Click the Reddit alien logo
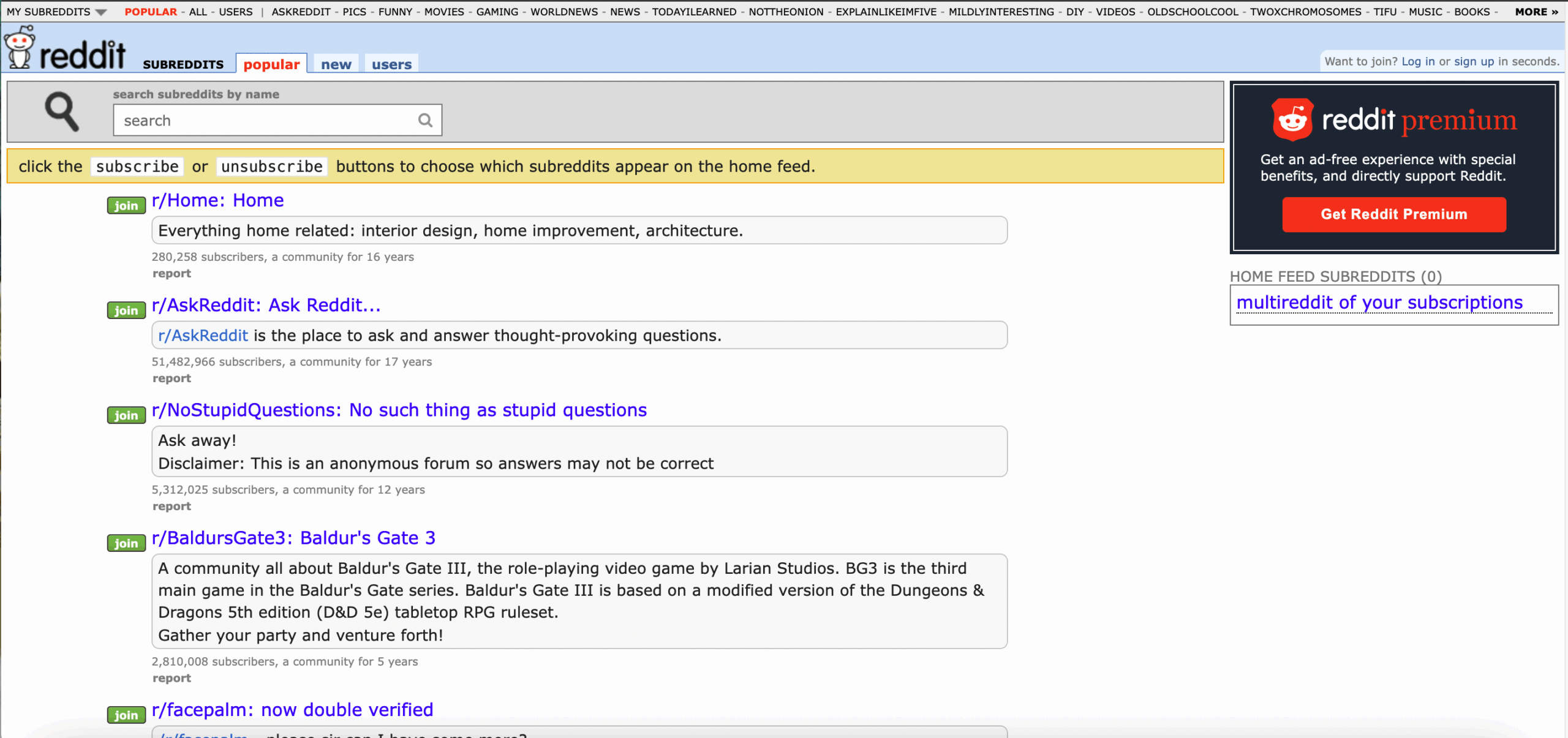This screenshot has height=738, width=1568. pyautogui.click(x=20, y=48)
